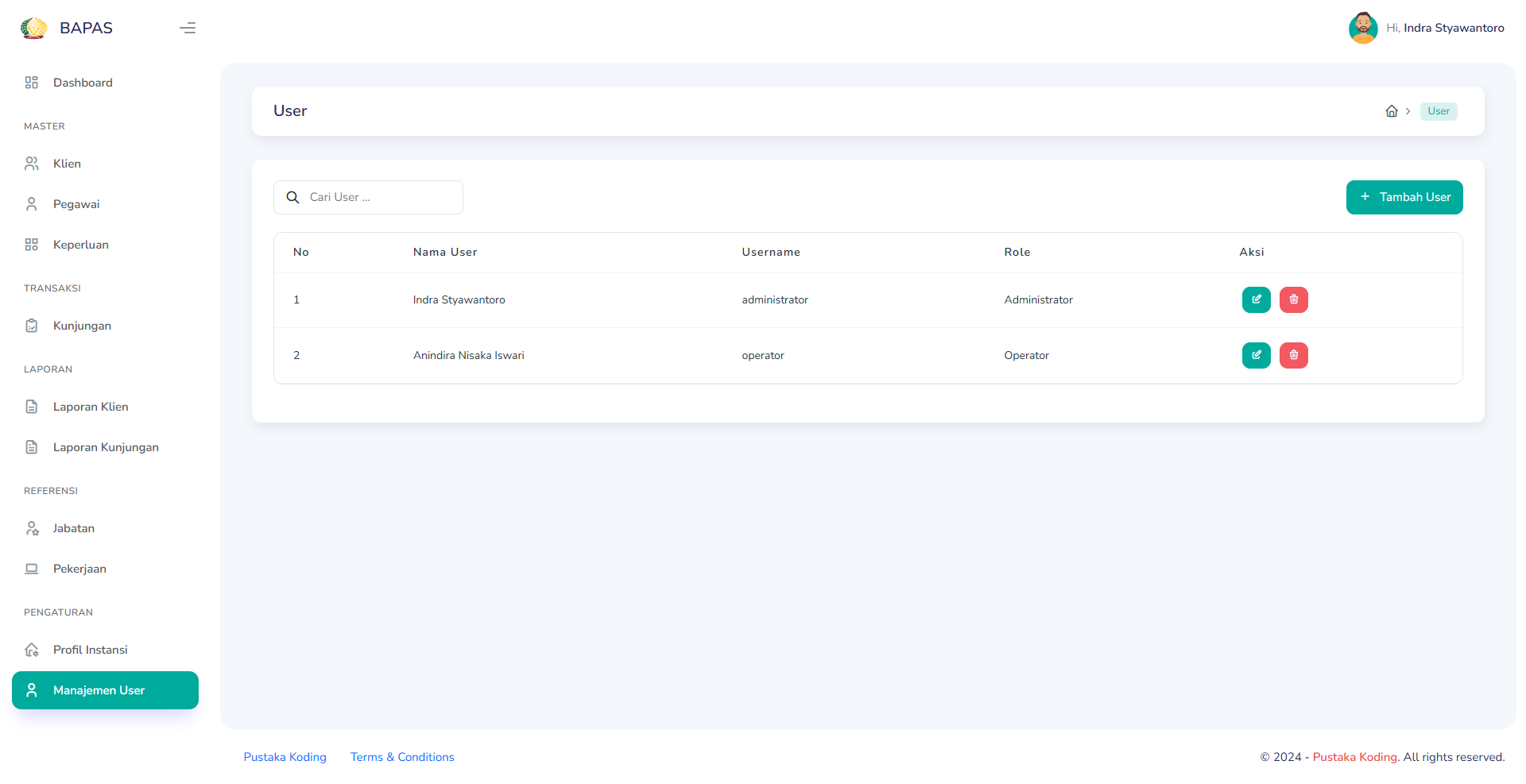
Task: Delete the operator user account
Action: [1293, 355]
